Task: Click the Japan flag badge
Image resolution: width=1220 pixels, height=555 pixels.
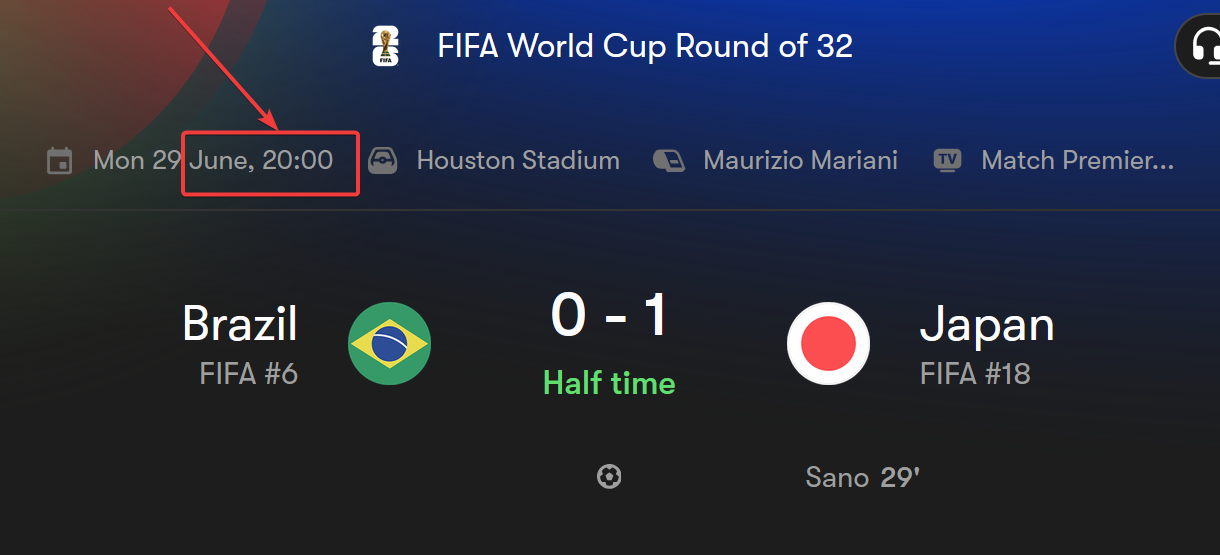Action: pos(828,344)
